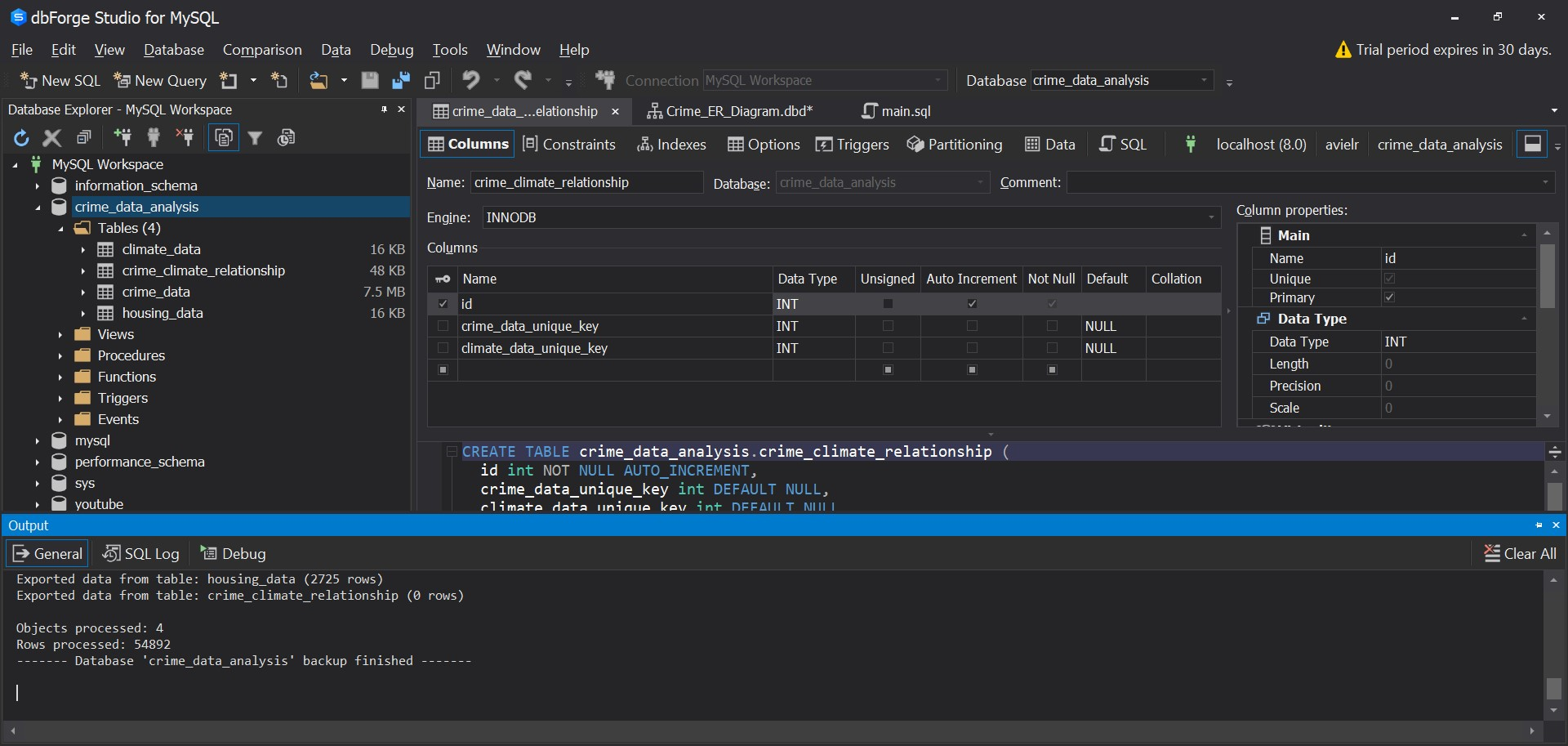Click the table Name input field
Image resolution: width=1568 pixels, height=746 pixels.
(586, 183)
